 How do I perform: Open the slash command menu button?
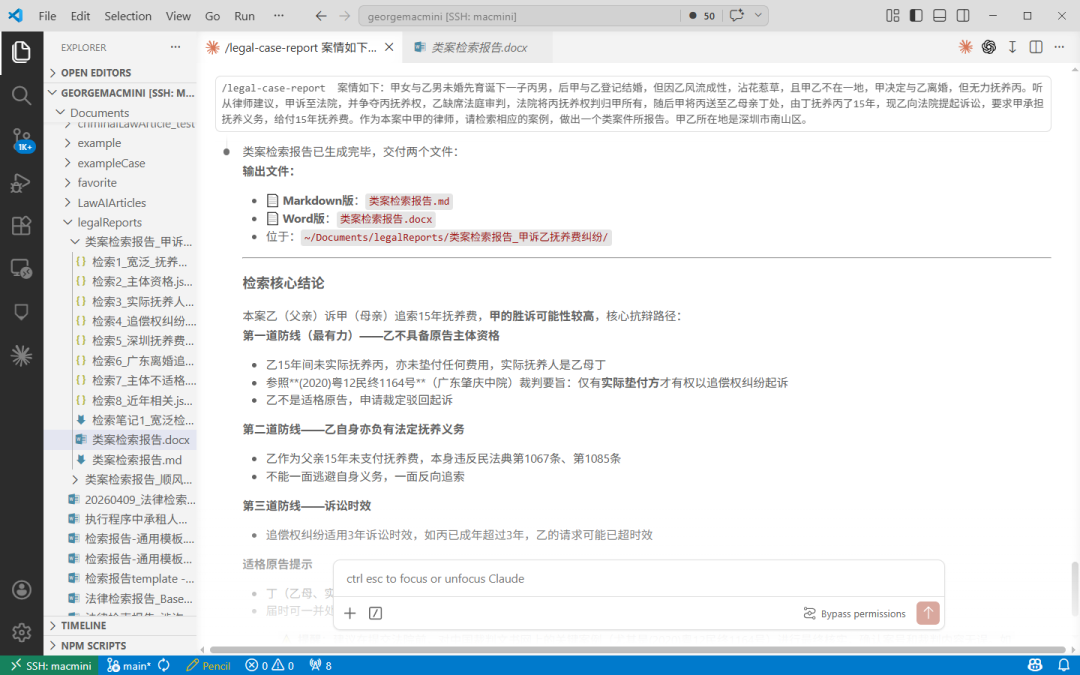tap(375, 613)
